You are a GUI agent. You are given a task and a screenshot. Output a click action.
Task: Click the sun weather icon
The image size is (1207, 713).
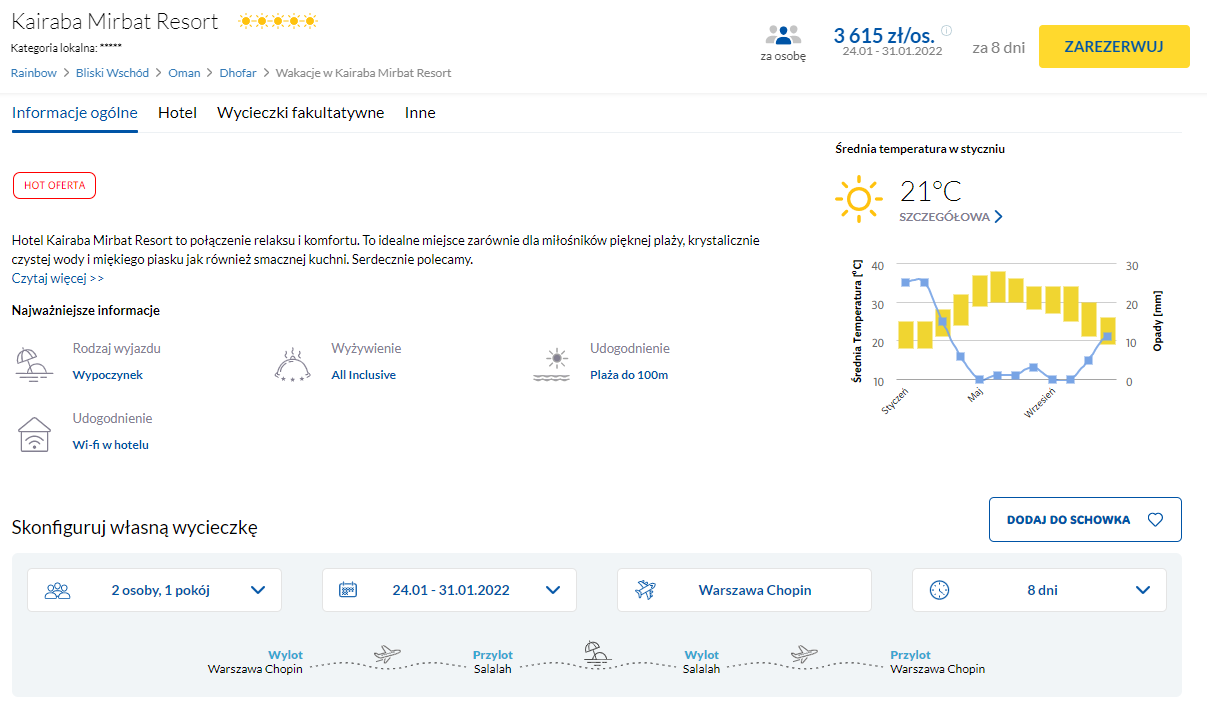point(858,198)
